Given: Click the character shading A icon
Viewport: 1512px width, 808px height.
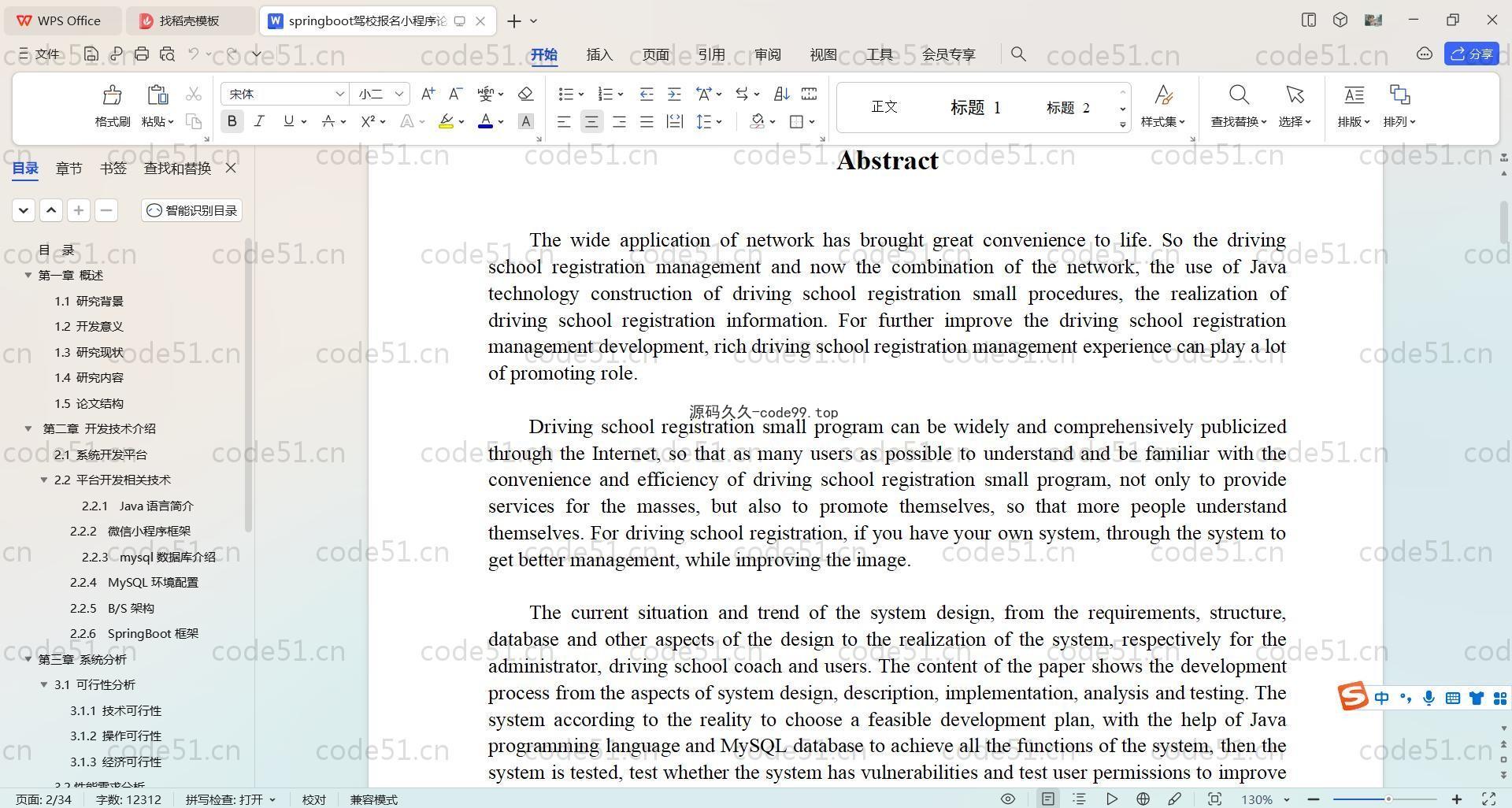Looking at the screenshot, I should [526, 121].
